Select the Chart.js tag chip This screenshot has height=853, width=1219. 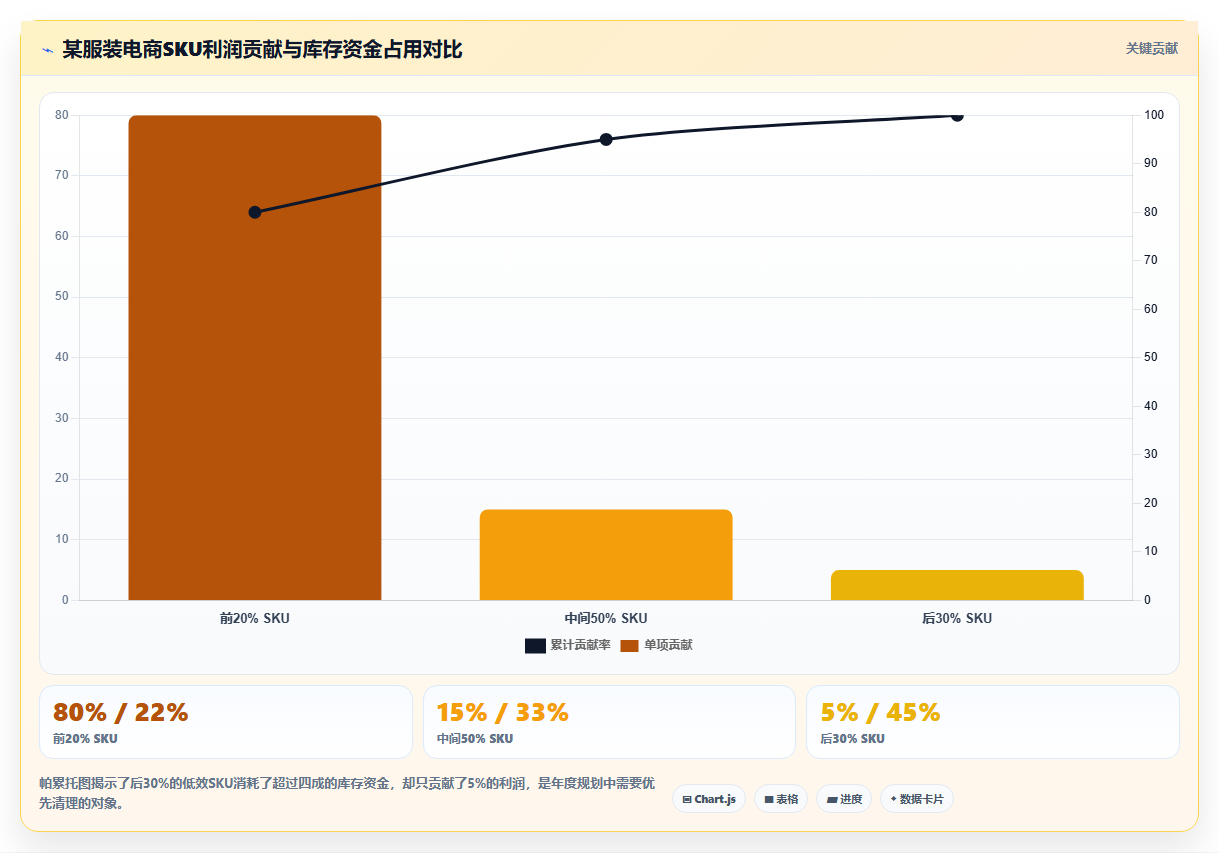click(x=709, y=799)
